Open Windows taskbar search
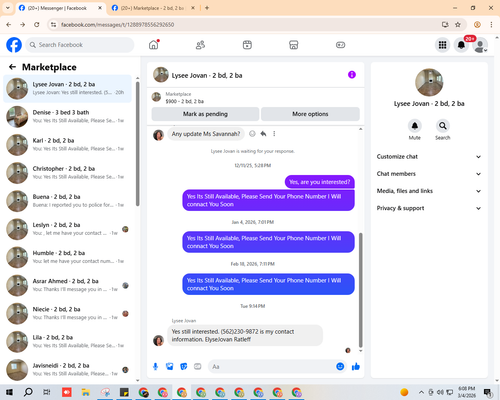 [x=28, y=392]
